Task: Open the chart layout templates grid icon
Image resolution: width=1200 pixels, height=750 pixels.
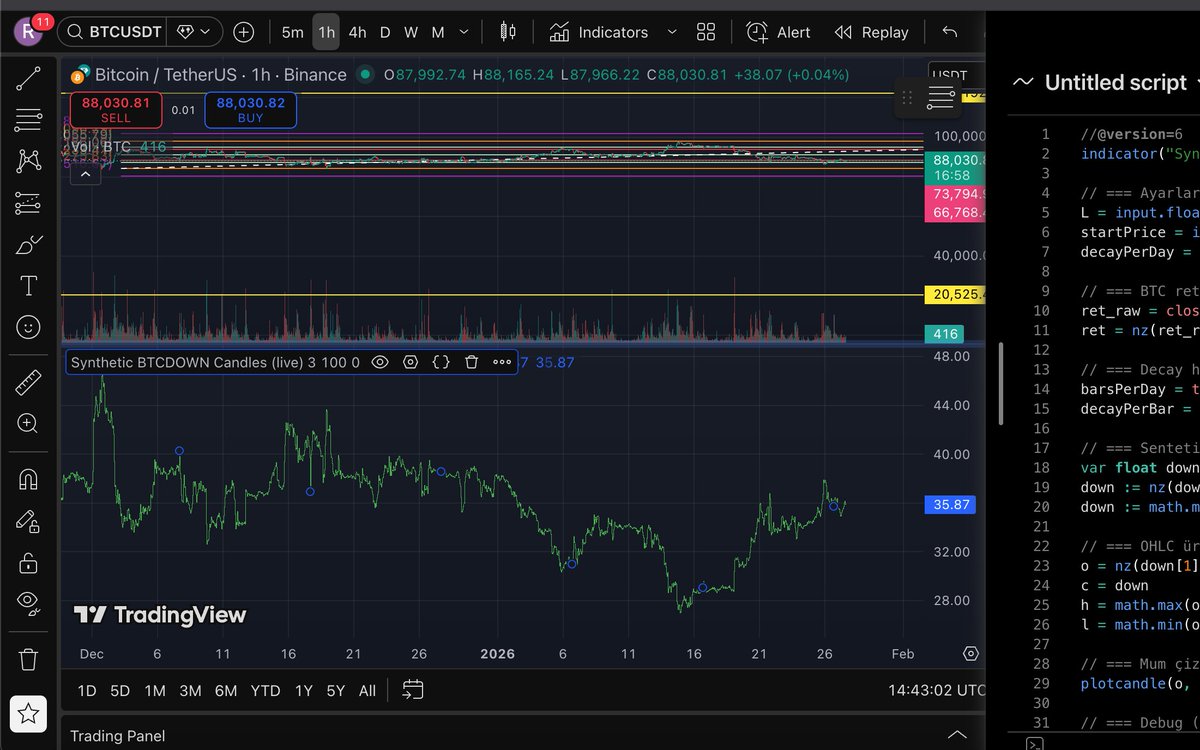Action: pos(706,32)
